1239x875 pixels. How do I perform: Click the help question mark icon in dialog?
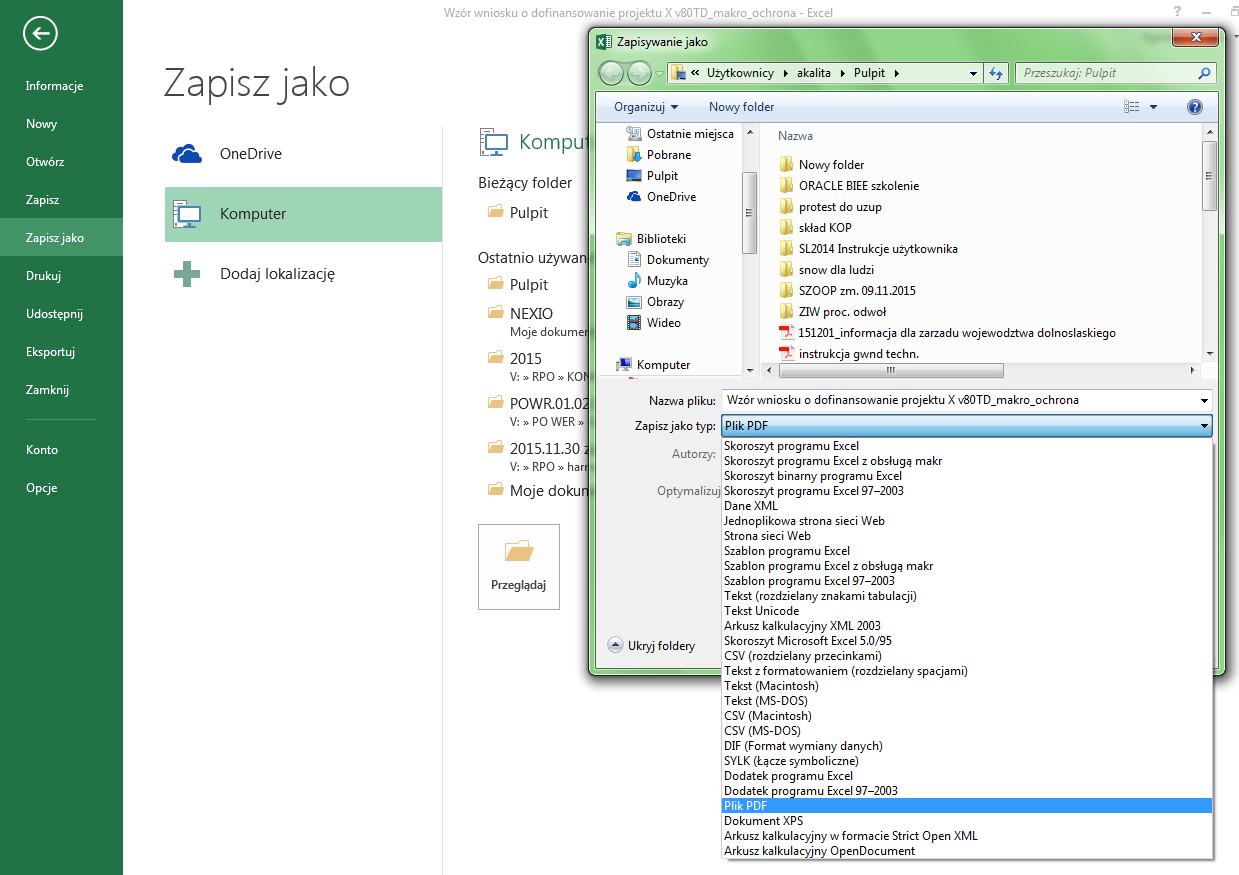click(x=1194, y=107)
